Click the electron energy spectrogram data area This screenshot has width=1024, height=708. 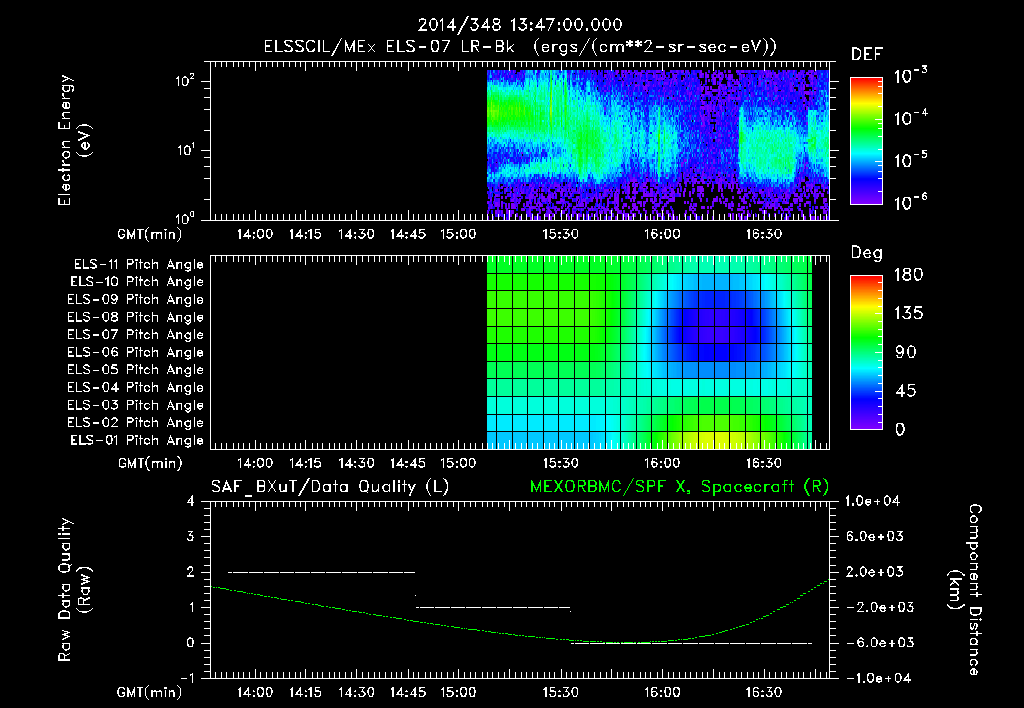(x=658, y=144)
